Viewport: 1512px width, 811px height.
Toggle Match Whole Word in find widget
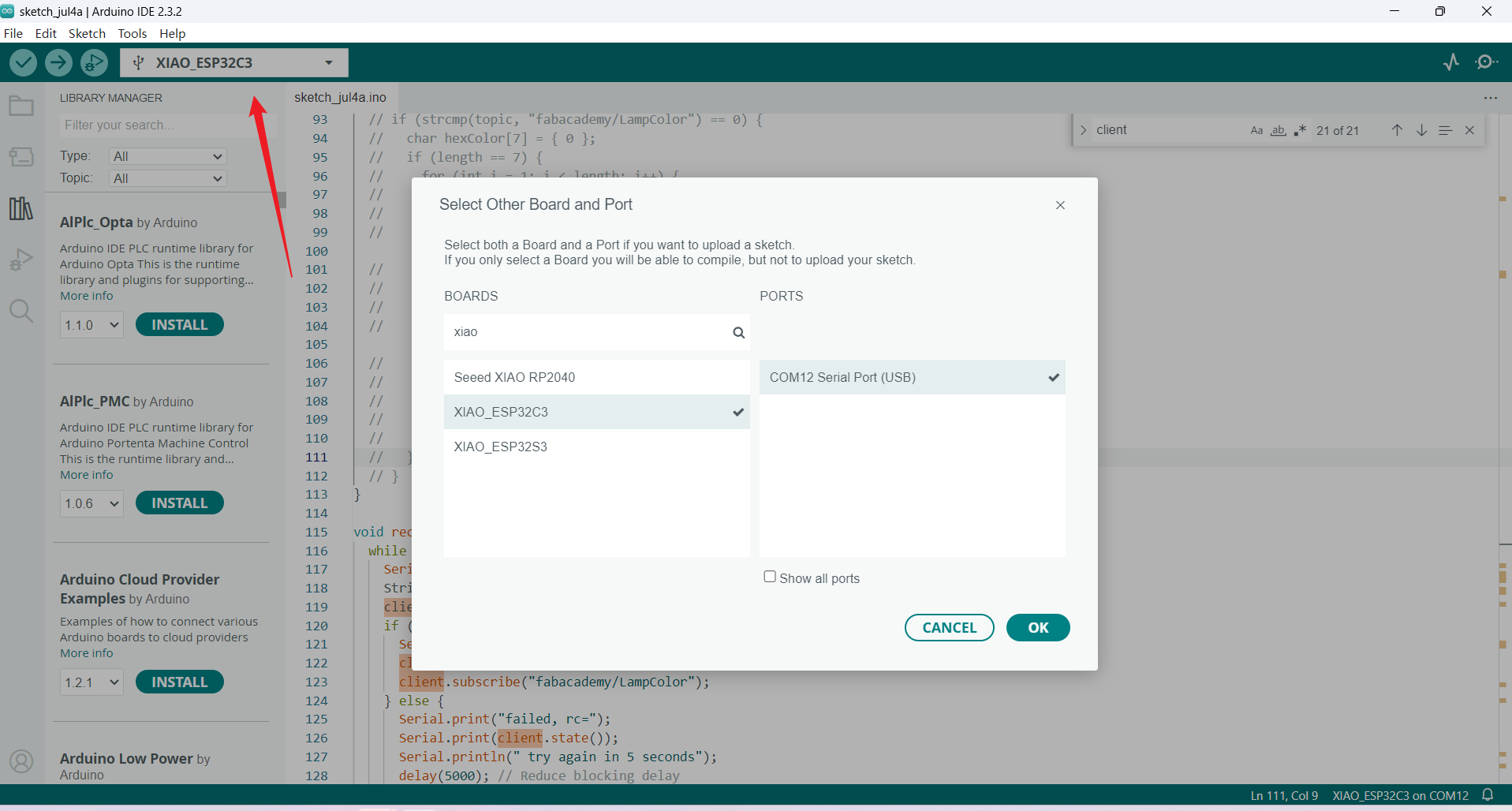point(1279,130)
